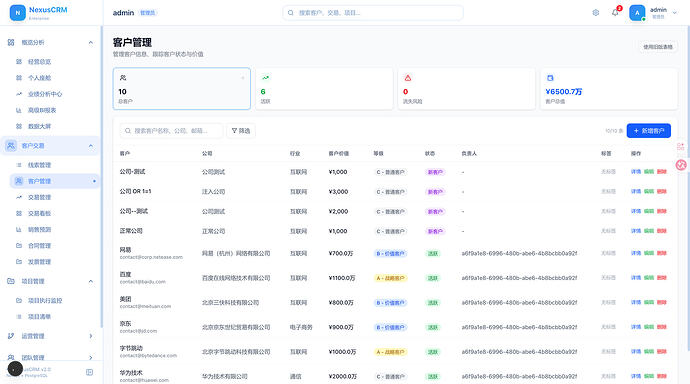Click the 项目清单 list icon
Image resolution: width=690 pixels, height=384 pixels.
click(19, 317)
